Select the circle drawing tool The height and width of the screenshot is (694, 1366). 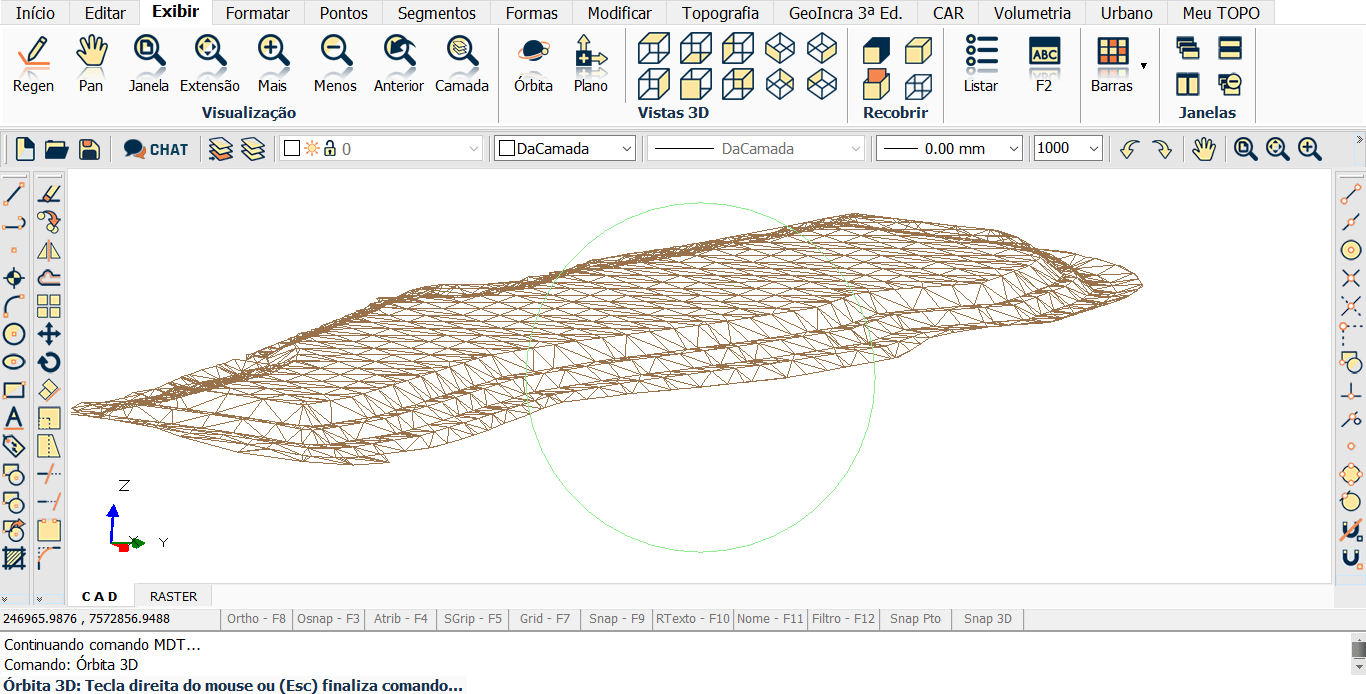coord(14,334)
